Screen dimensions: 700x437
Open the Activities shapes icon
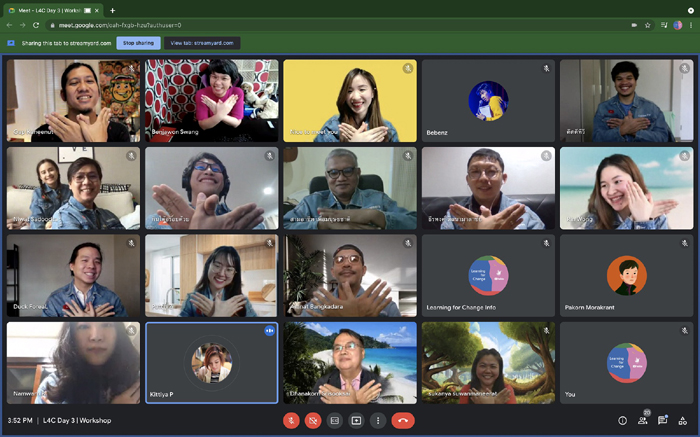(683, 420)
